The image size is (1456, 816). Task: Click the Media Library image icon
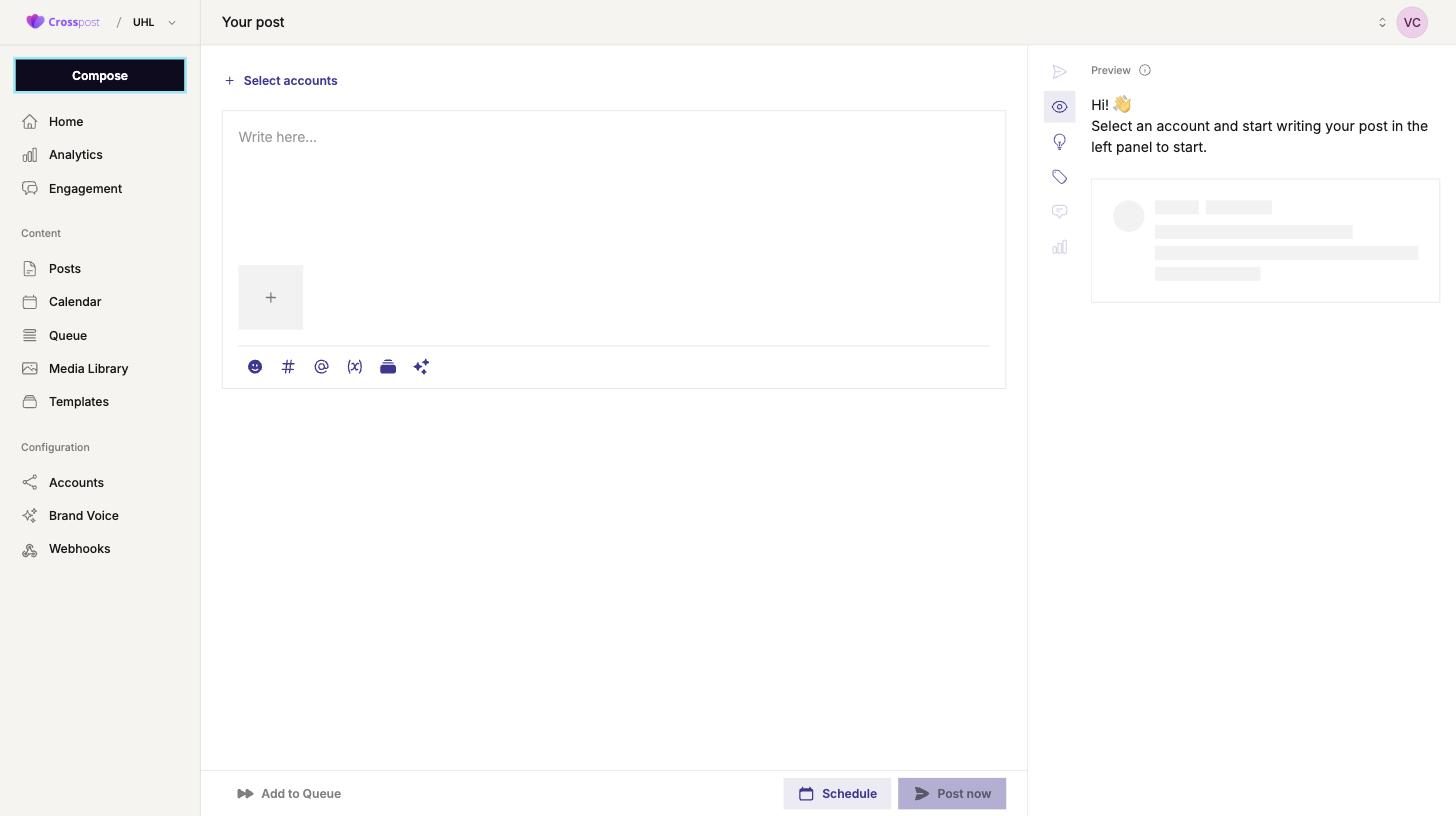[x=30, y=369]
